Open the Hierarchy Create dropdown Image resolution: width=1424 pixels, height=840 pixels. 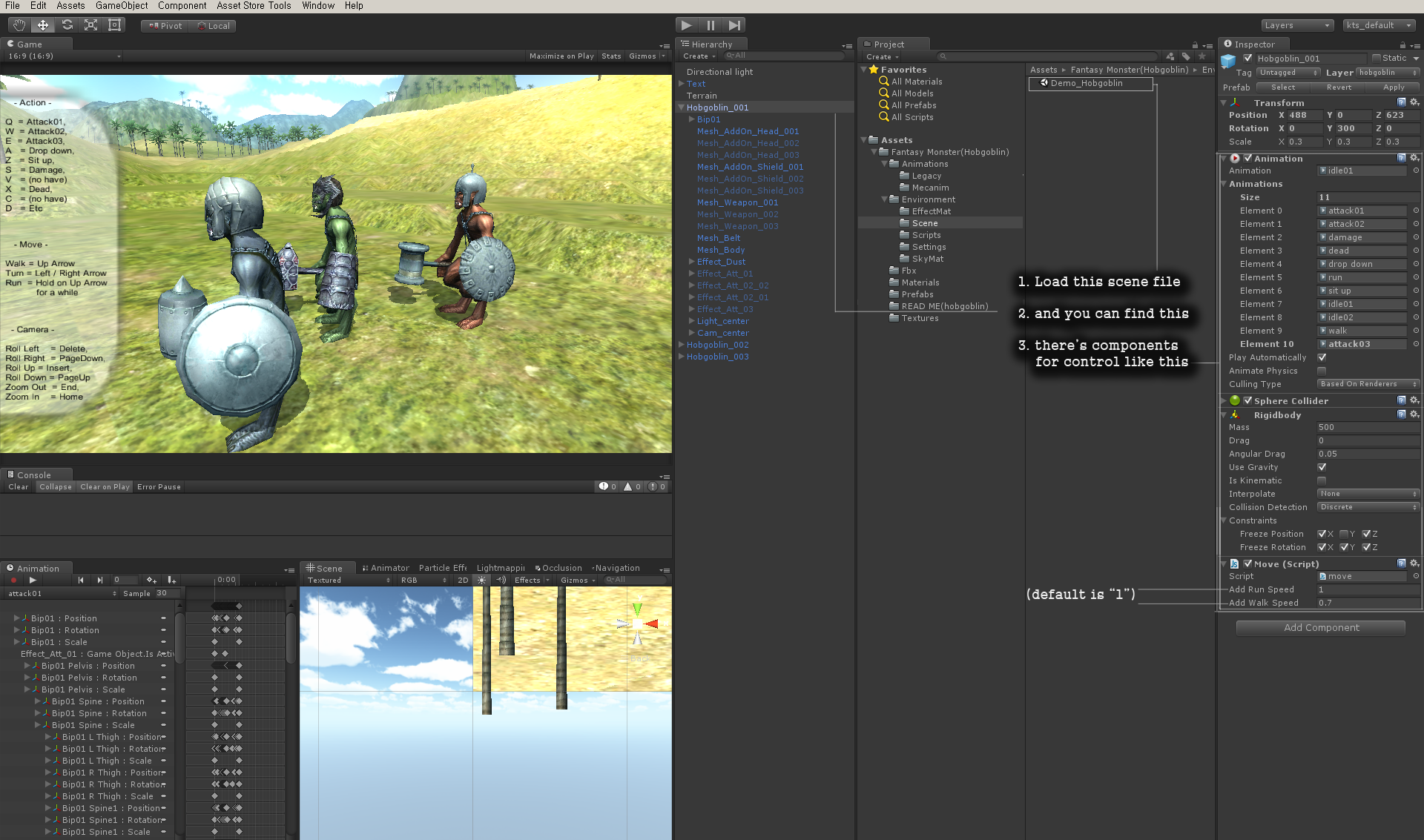click(x=699, y=56)
